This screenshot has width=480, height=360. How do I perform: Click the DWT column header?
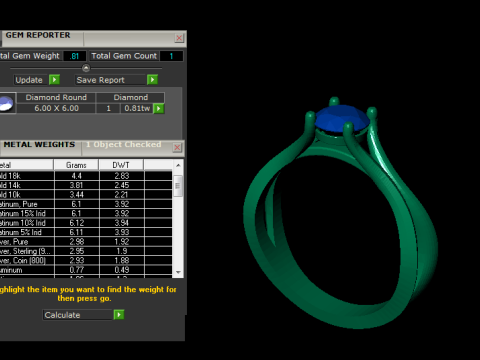pyautogui.click(x=121, y=165)
